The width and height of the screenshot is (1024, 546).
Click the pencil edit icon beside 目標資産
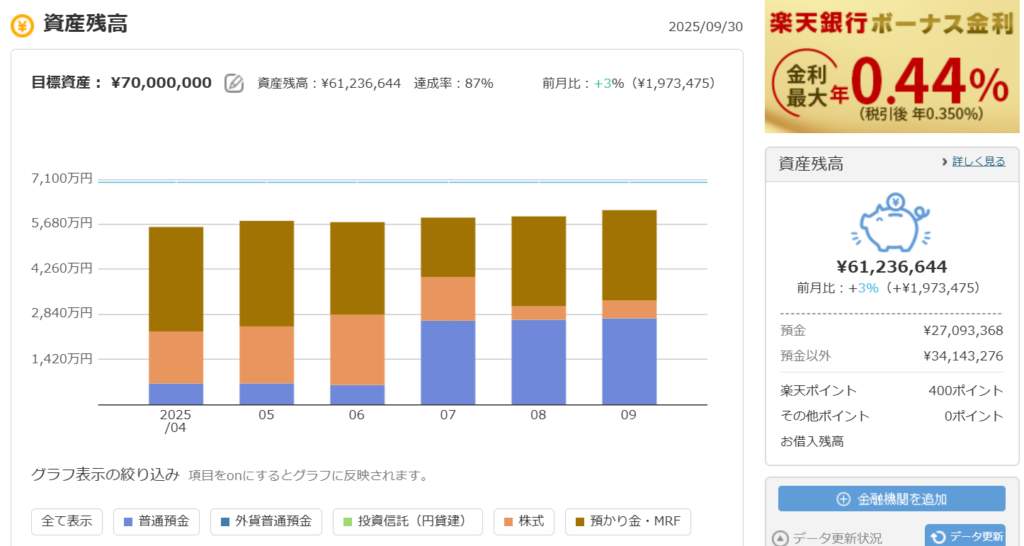tap(234, 83)
